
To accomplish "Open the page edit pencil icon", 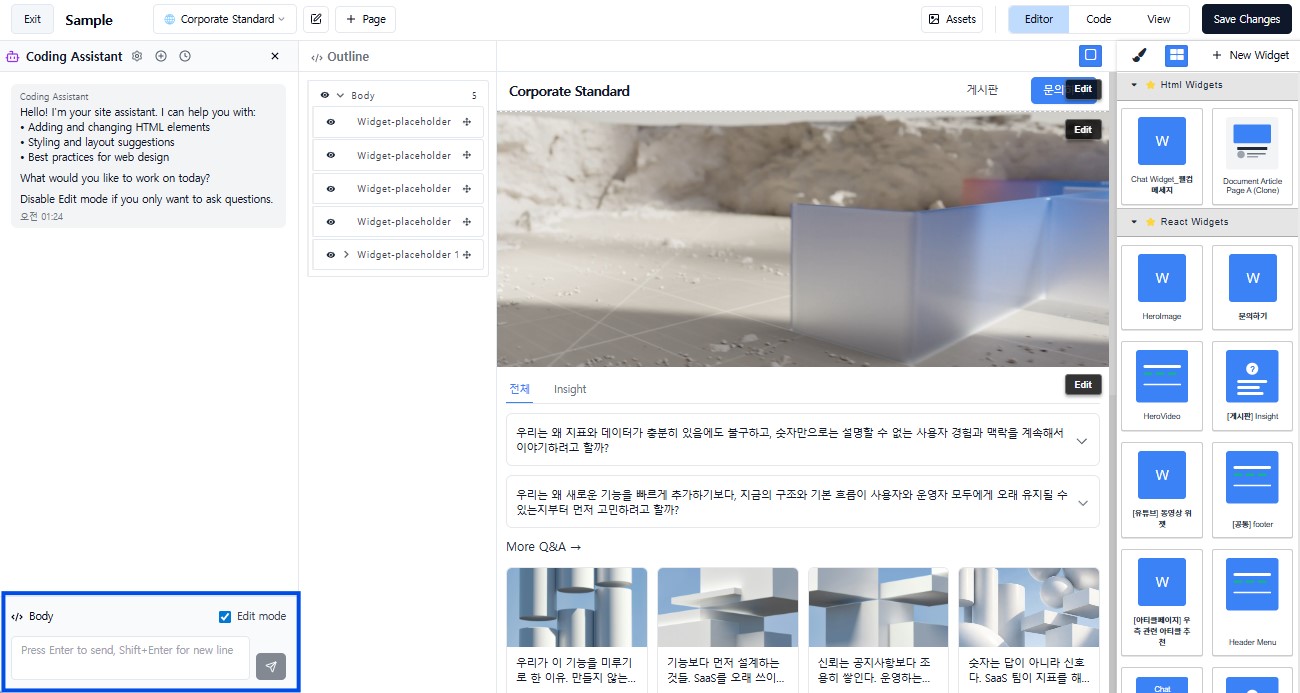I will coord(316,18).
